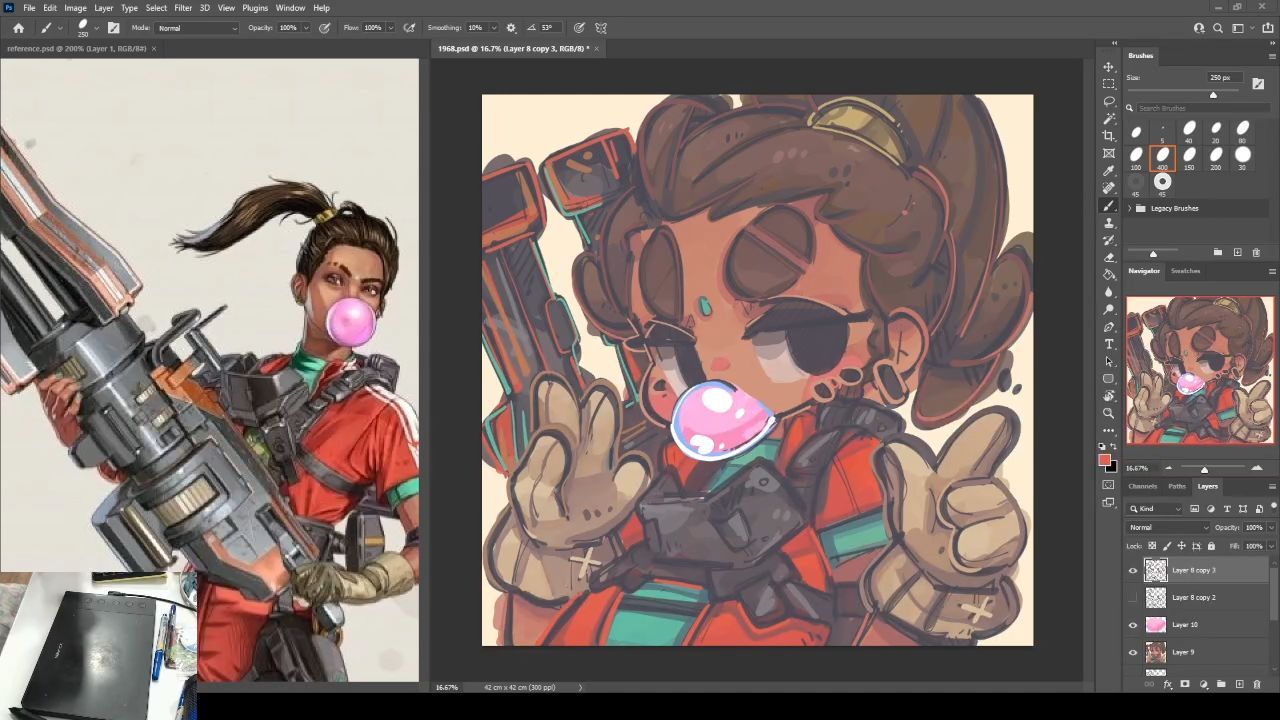Toggle lock all layer attributes

(1211, 546)
